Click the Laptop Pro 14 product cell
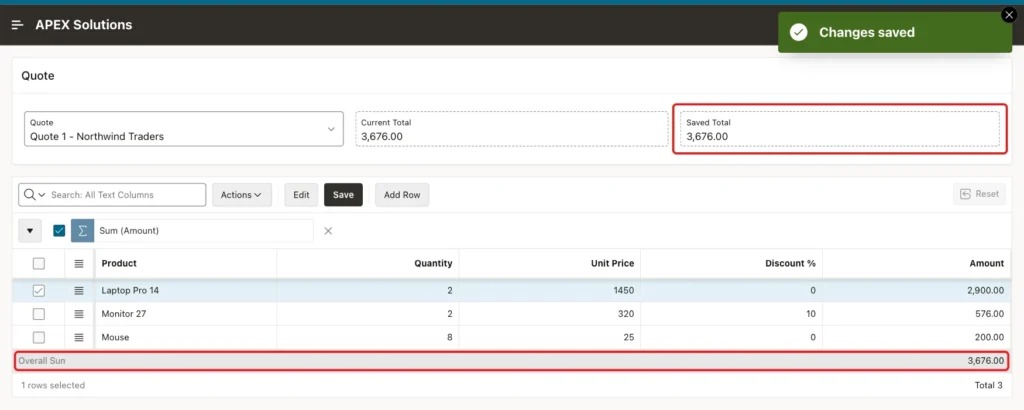 185,291
